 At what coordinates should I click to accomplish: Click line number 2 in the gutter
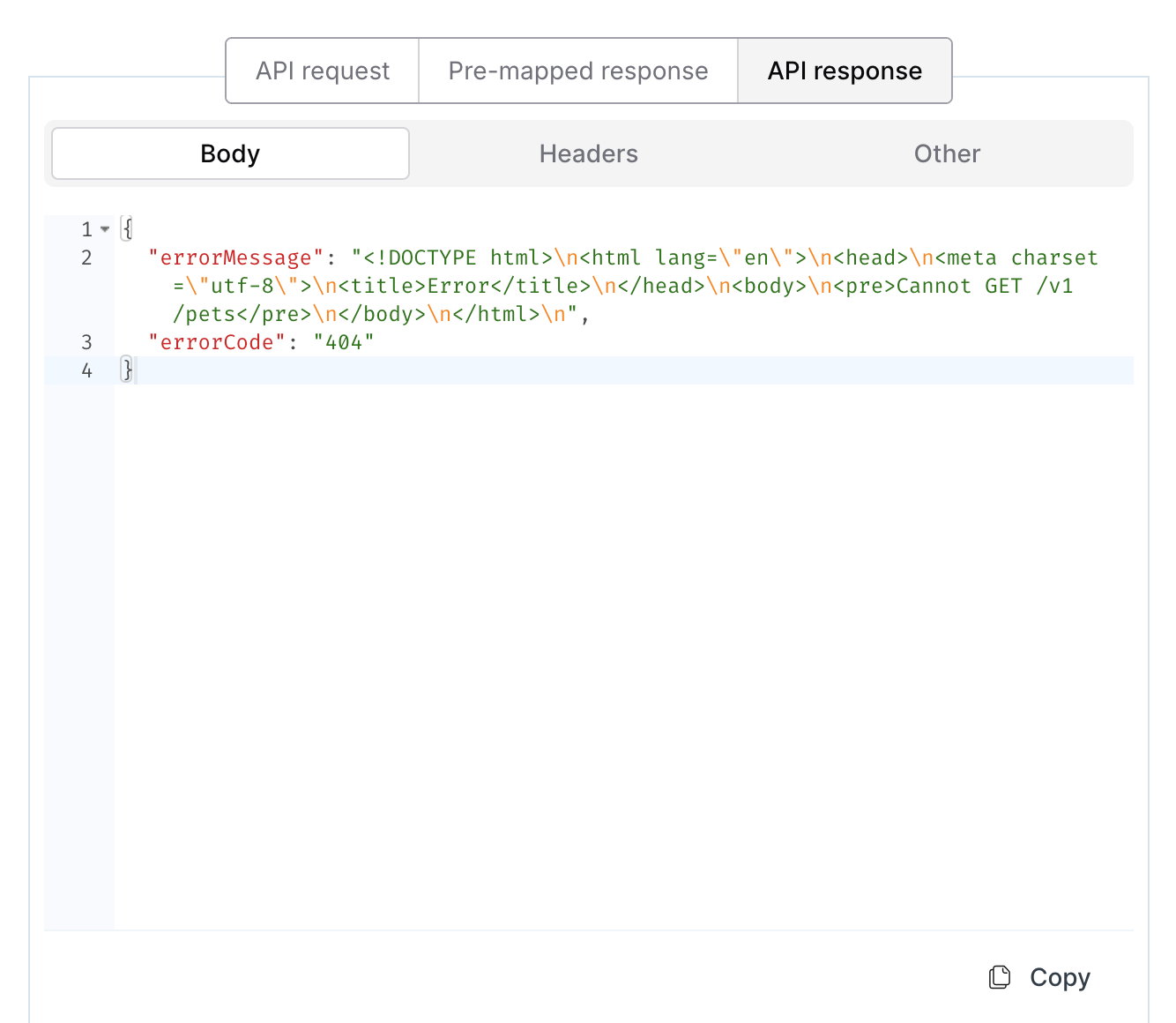tap(86, 258)
